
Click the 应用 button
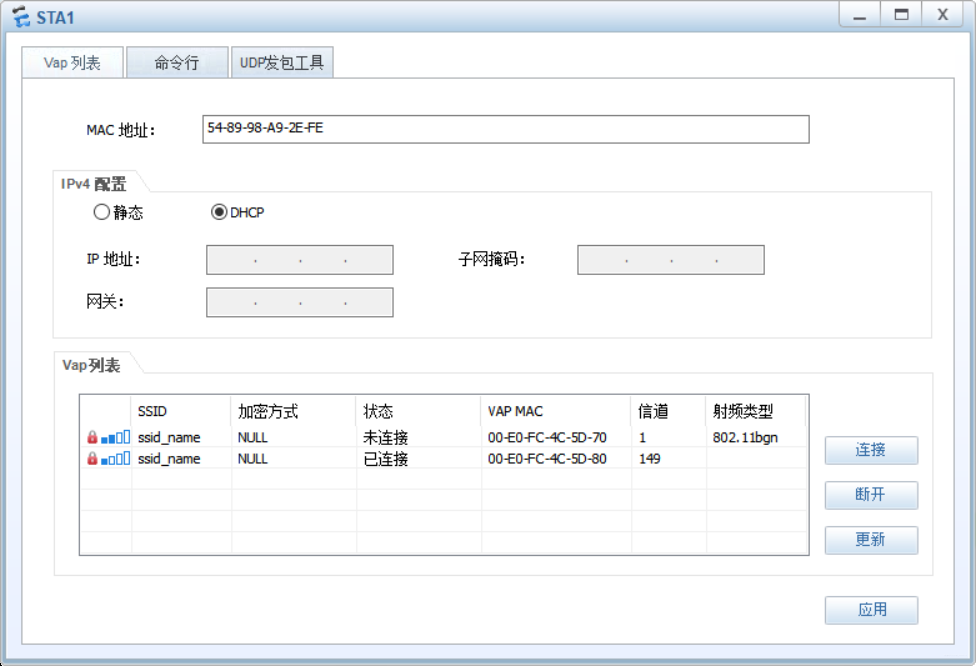pyautogui.click(x=870, y=610)
